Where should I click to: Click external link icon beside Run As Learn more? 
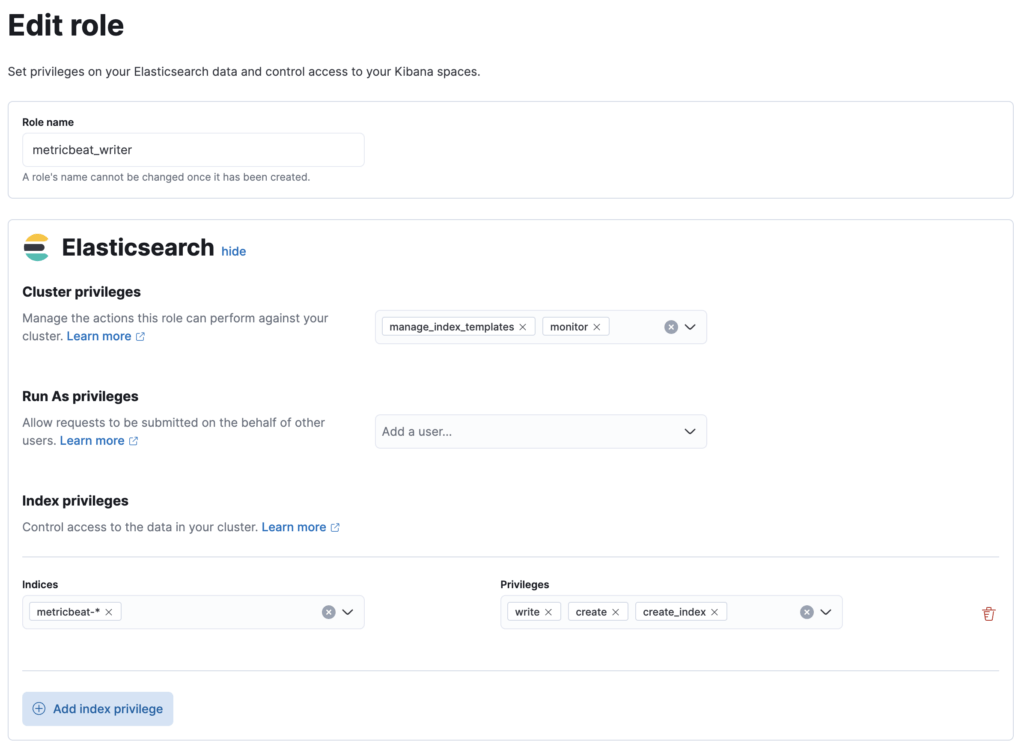click(133, 441)
